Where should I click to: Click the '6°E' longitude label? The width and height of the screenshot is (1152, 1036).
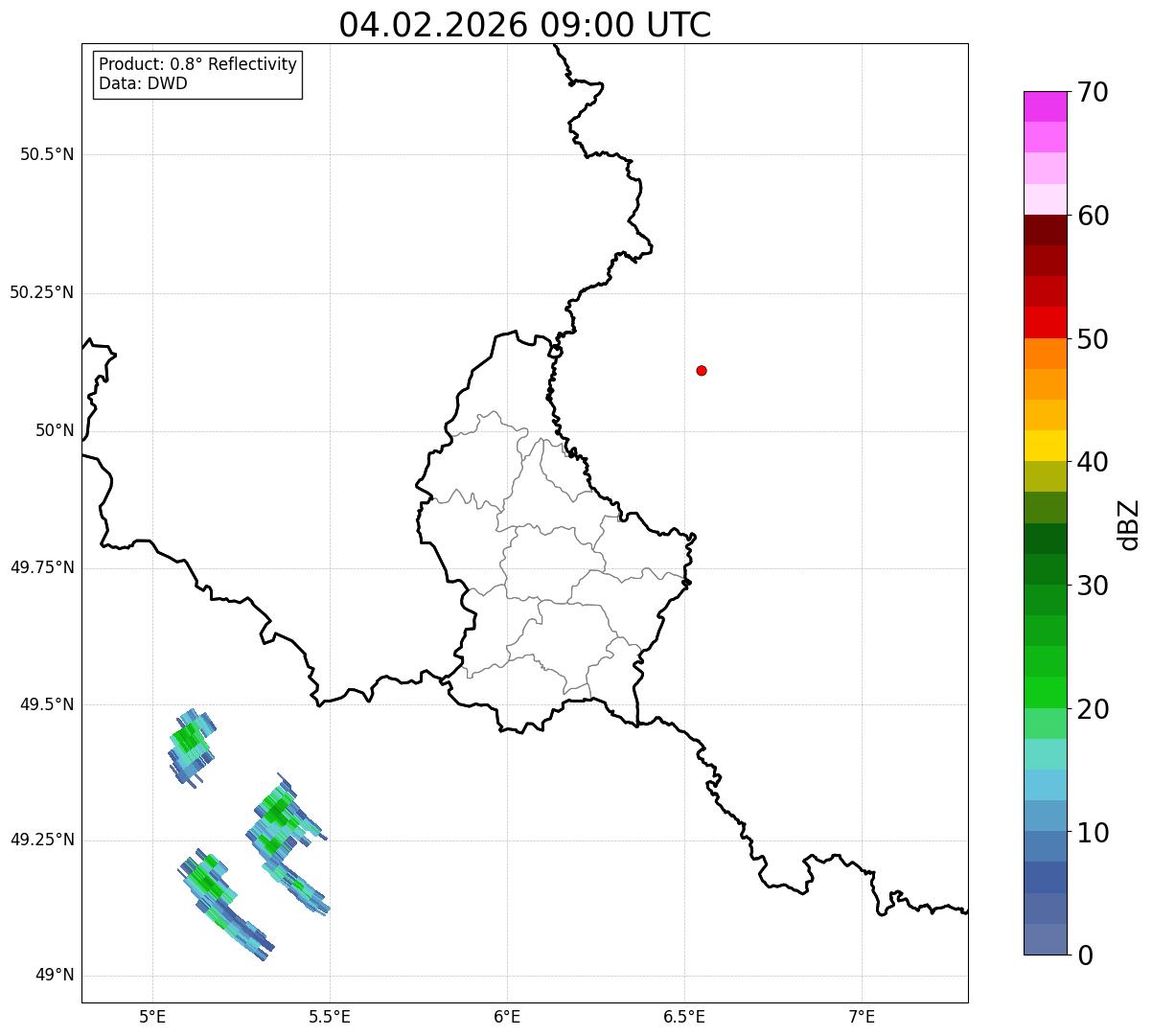click(507, 1016)
